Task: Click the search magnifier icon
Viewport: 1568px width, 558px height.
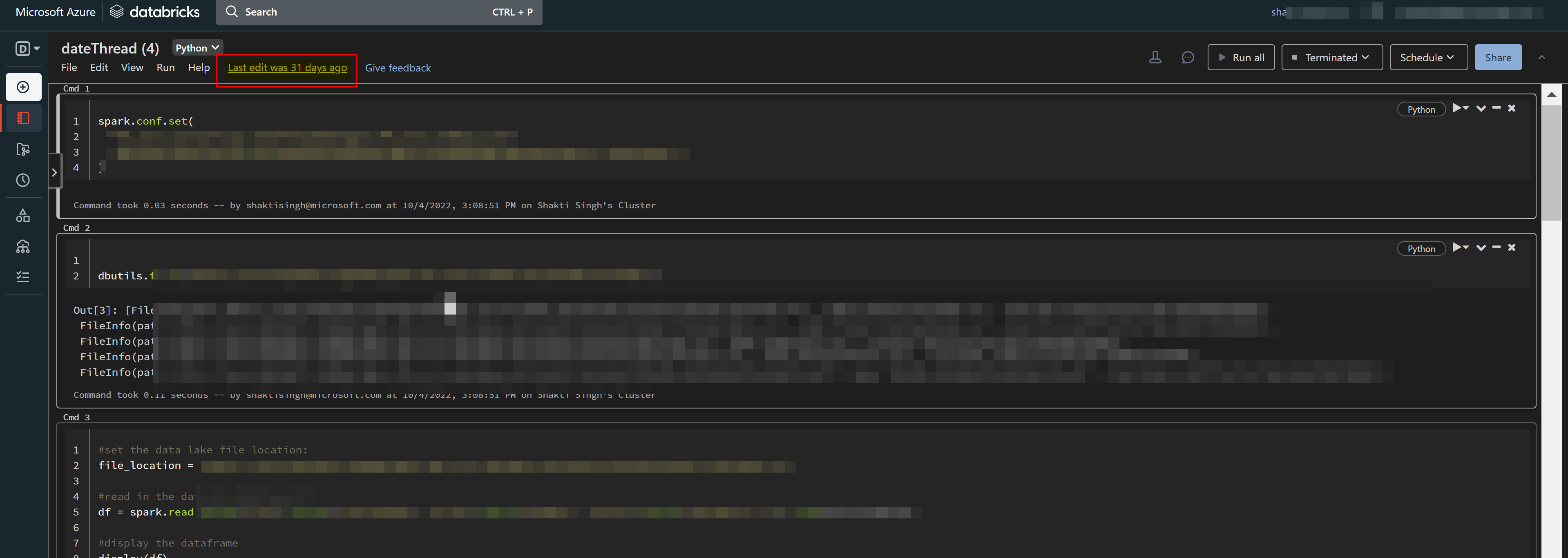Action: tap(231, 11)
